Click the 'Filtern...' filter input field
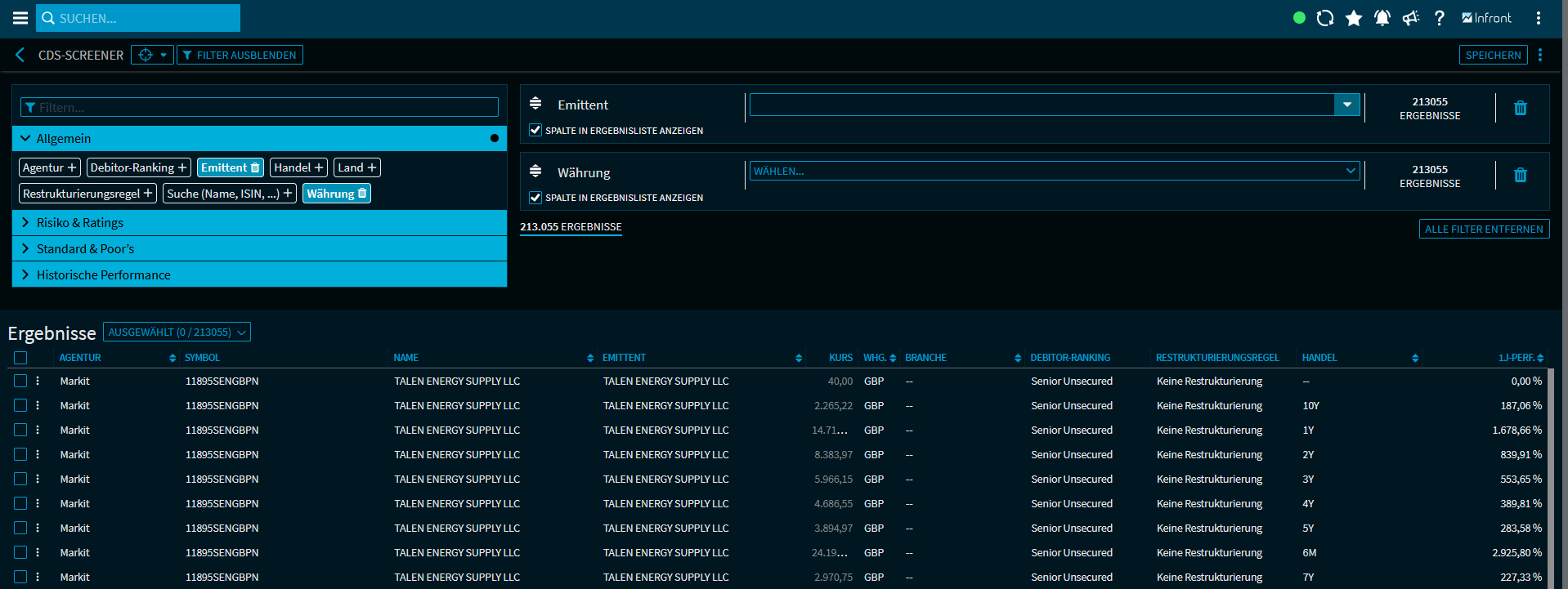This screenshot has height=589, width=1568. [x=259, y=108]
